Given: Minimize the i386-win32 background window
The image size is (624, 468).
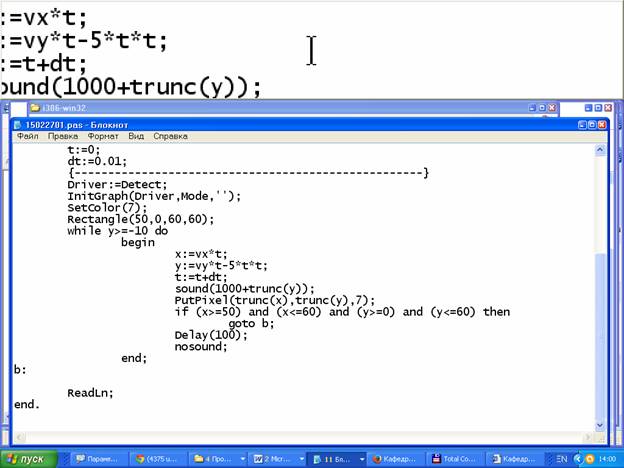Looking at the screenshot, I should [x=532, y=108].
